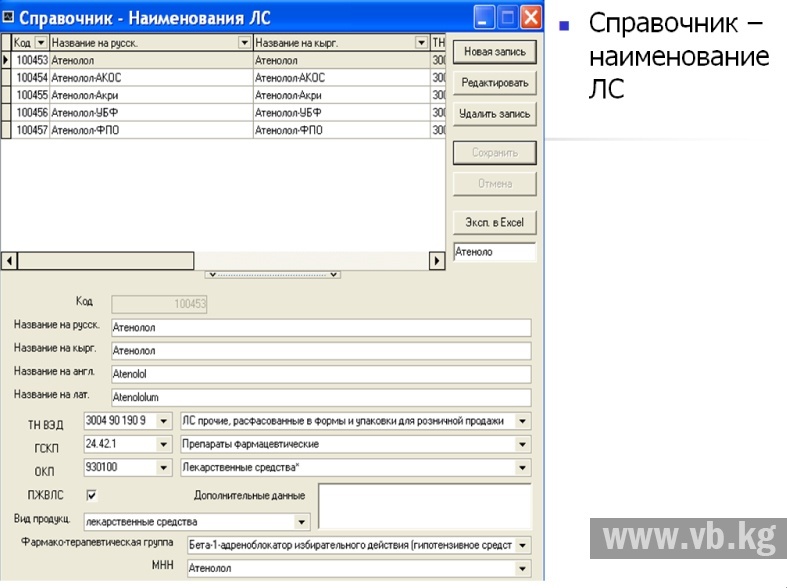
Task: Close the Справочник - Наименования ЛС window
Action: (x=531, y=18)
